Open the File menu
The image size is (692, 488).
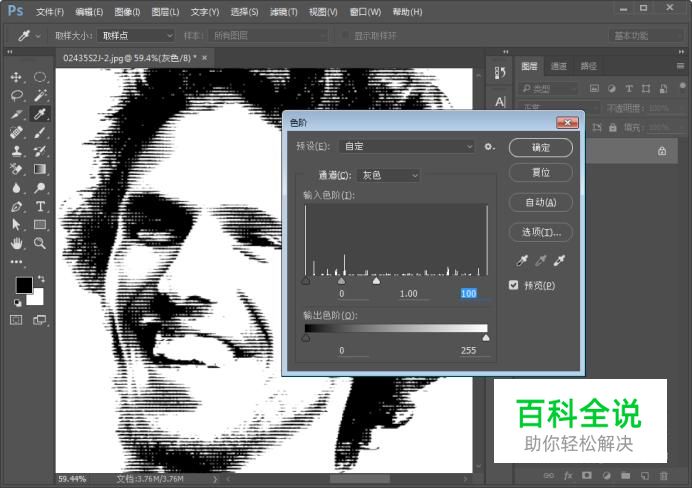tap(50, 12)
